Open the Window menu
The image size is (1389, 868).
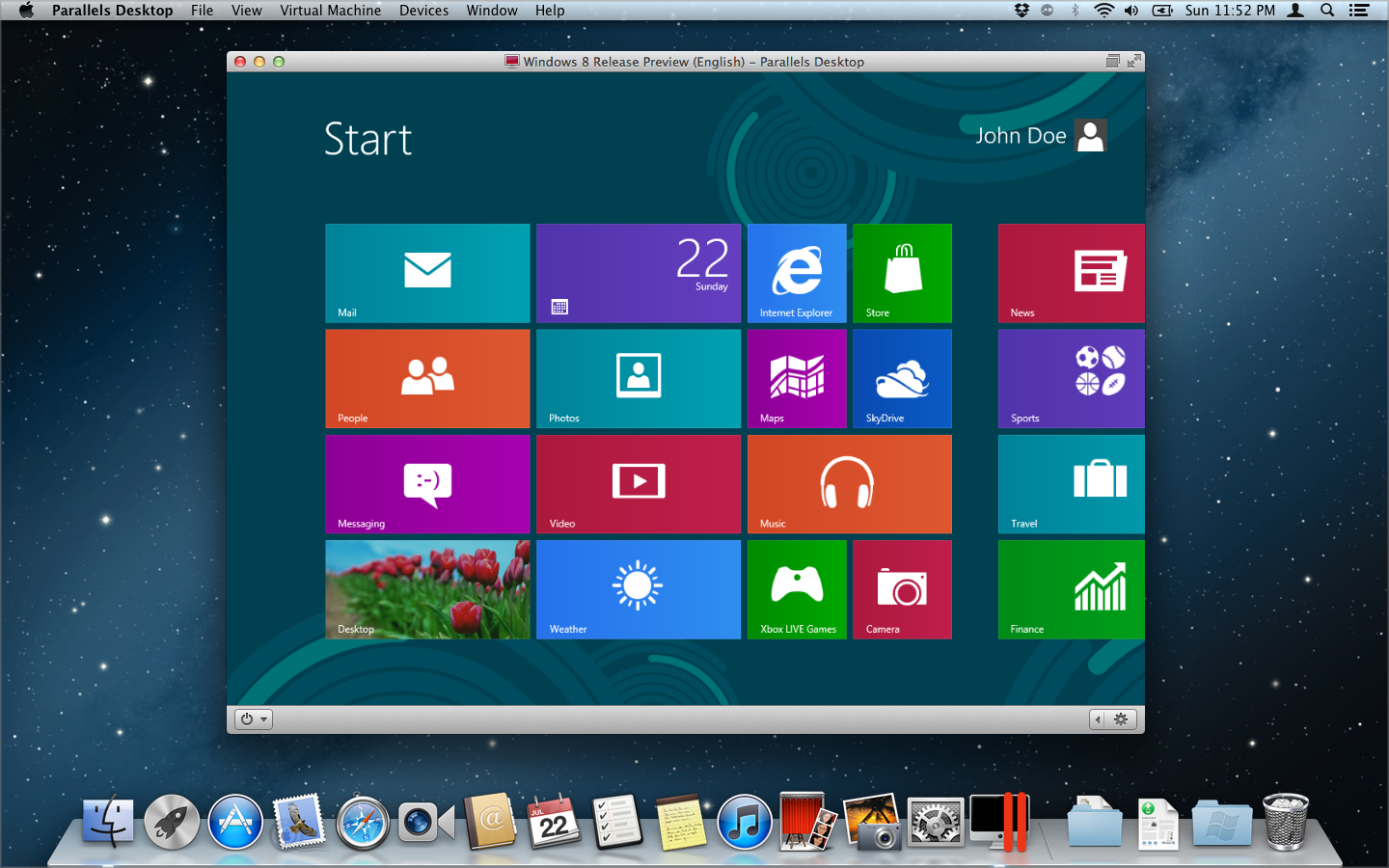[492, 11]
